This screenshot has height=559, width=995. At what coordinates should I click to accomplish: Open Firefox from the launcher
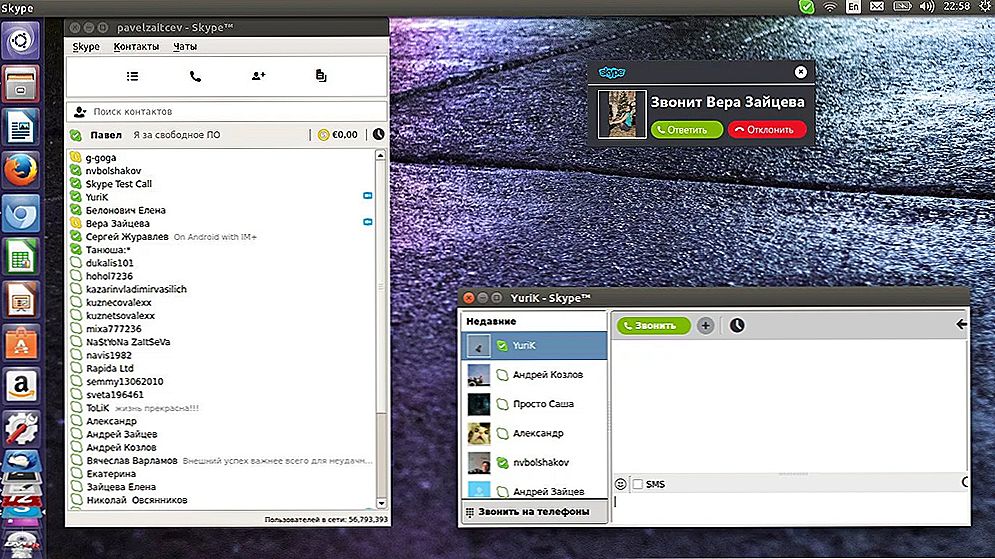21,170
